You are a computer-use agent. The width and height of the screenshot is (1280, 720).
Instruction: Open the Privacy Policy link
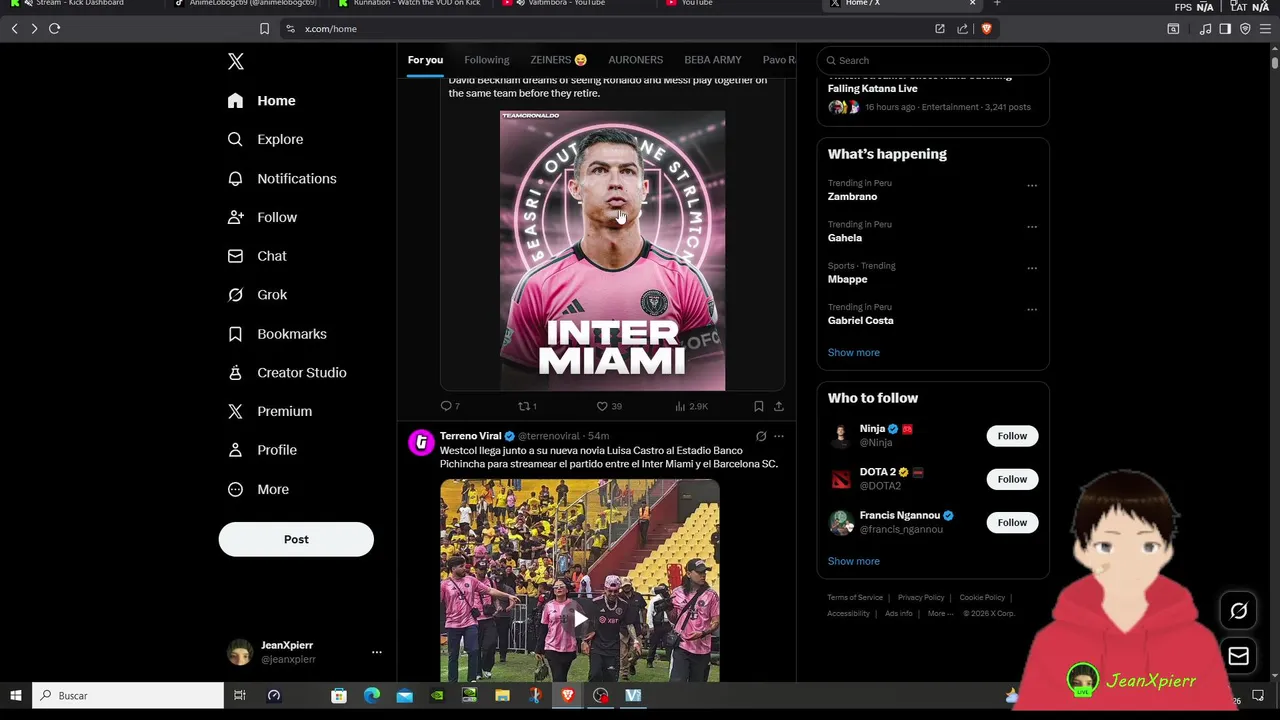921,598
